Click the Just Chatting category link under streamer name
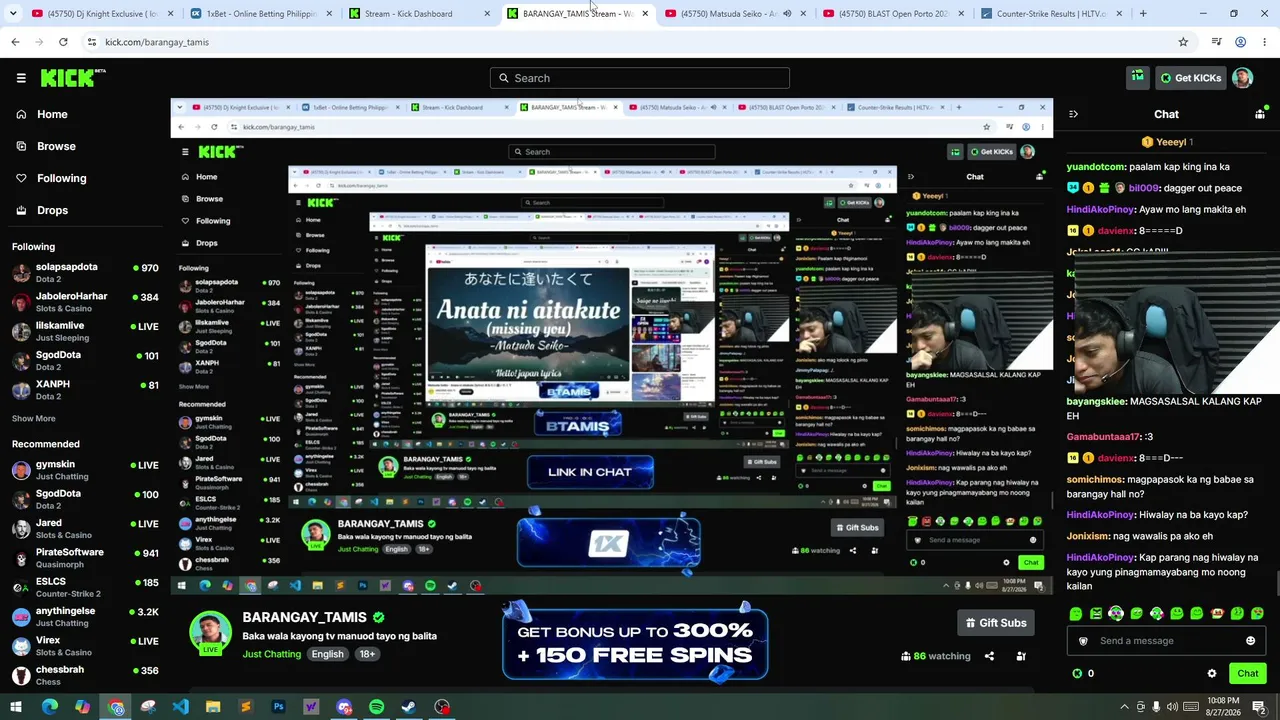 click(x=271, y=654)
